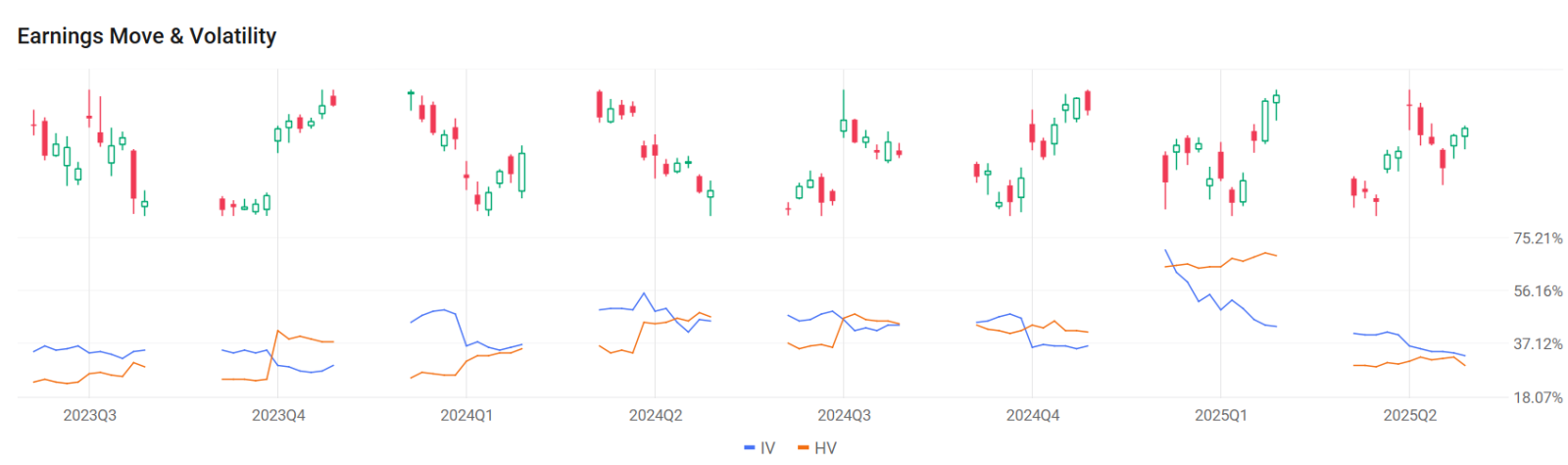Select the 2023Q4 quarter label
The width and height of the screenshot is (1568, 465).
(x=278, y=416)
